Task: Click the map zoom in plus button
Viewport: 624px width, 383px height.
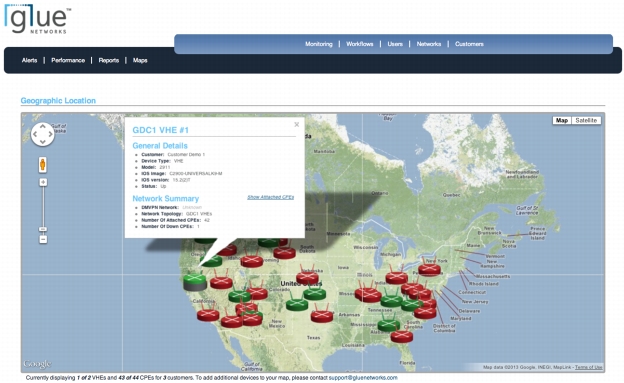Action: pos(43,182)
